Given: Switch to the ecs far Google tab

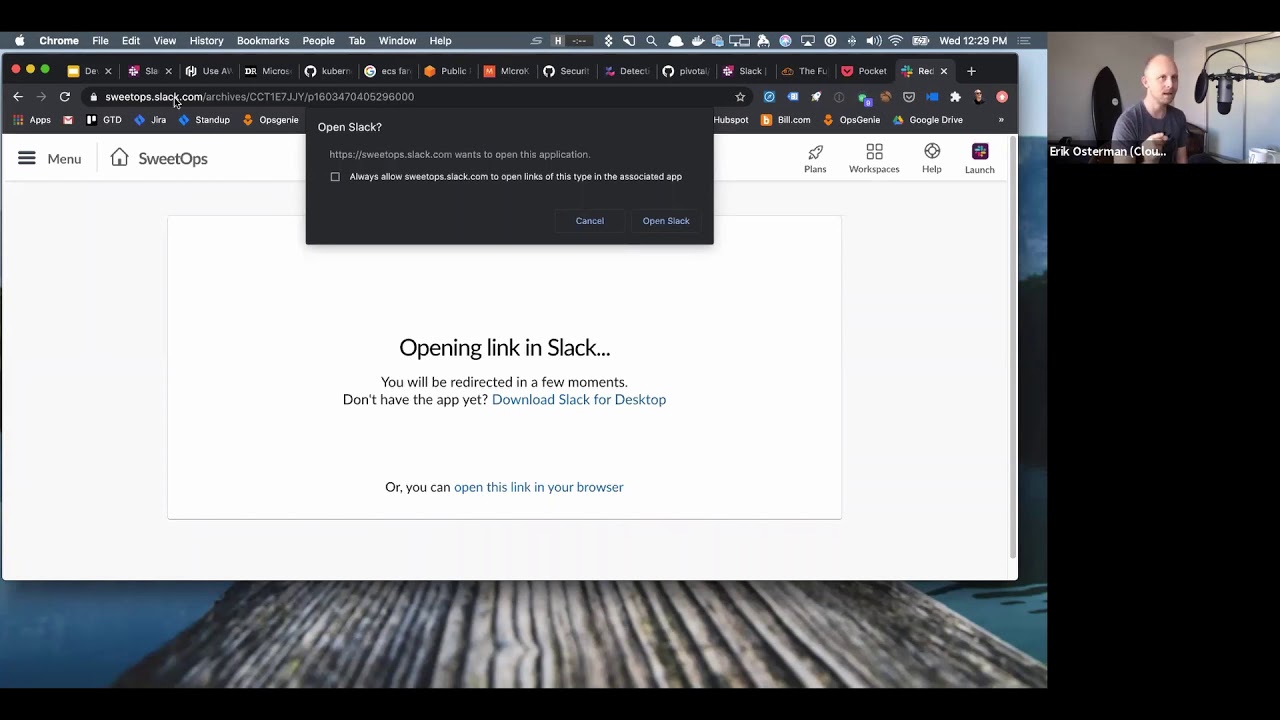Looking at the screenshot, I should [387, 71].
